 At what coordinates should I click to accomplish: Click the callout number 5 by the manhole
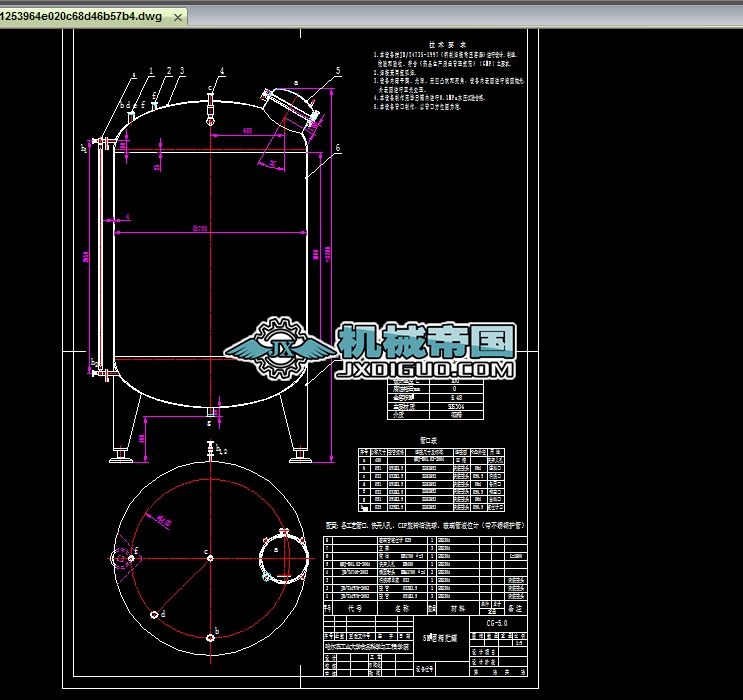click(x=338, y=71)
